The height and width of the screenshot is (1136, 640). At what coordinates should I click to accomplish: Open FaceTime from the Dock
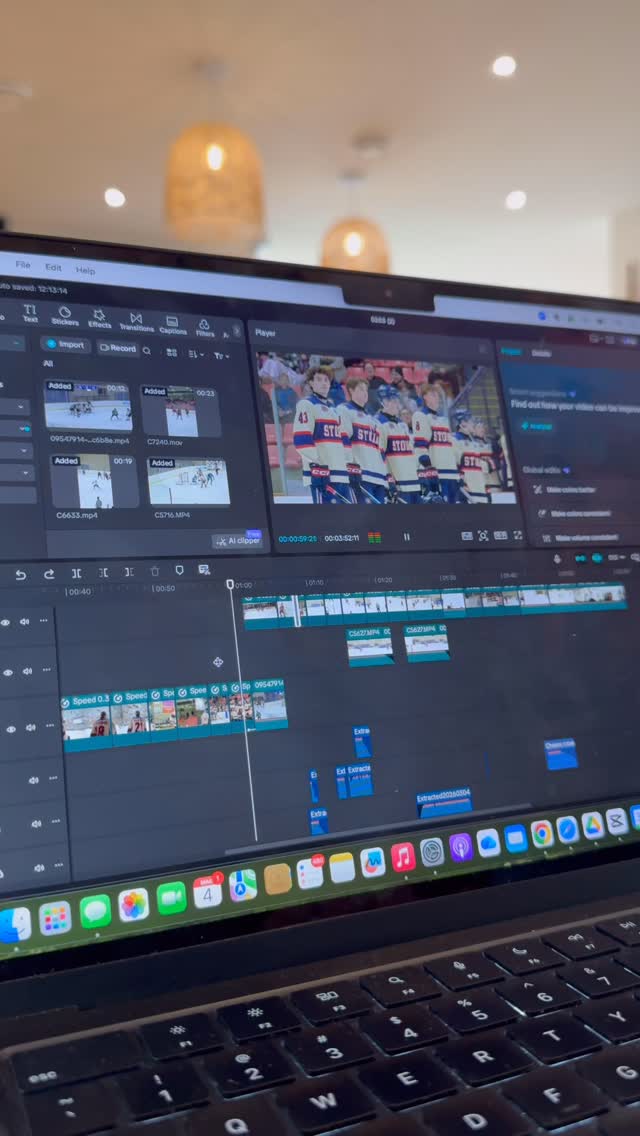click(x=171, y=898)
